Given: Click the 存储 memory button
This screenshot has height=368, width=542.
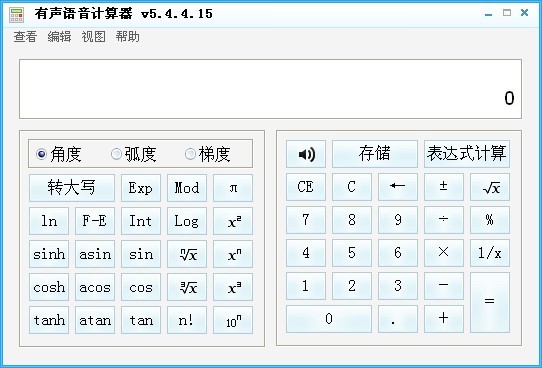Looking at the screenshot, I should (x=374, y=154).
